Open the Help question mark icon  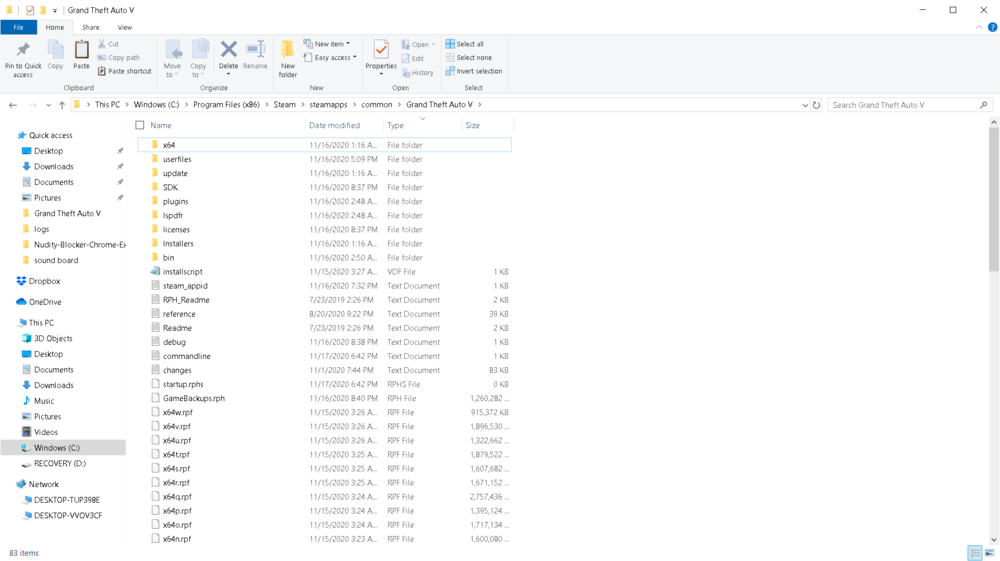point(992,27)
